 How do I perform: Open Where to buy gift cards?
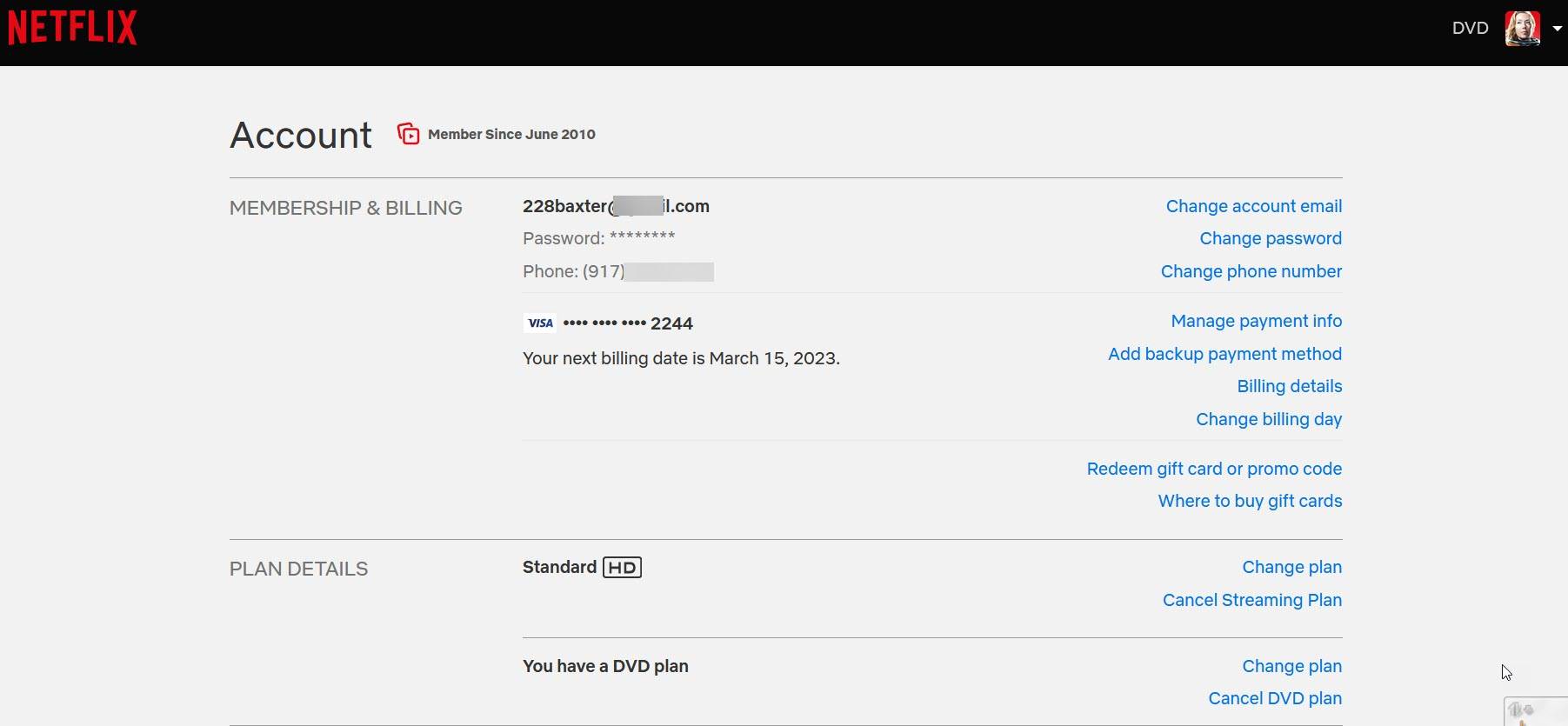click(x=1250, y=501)
